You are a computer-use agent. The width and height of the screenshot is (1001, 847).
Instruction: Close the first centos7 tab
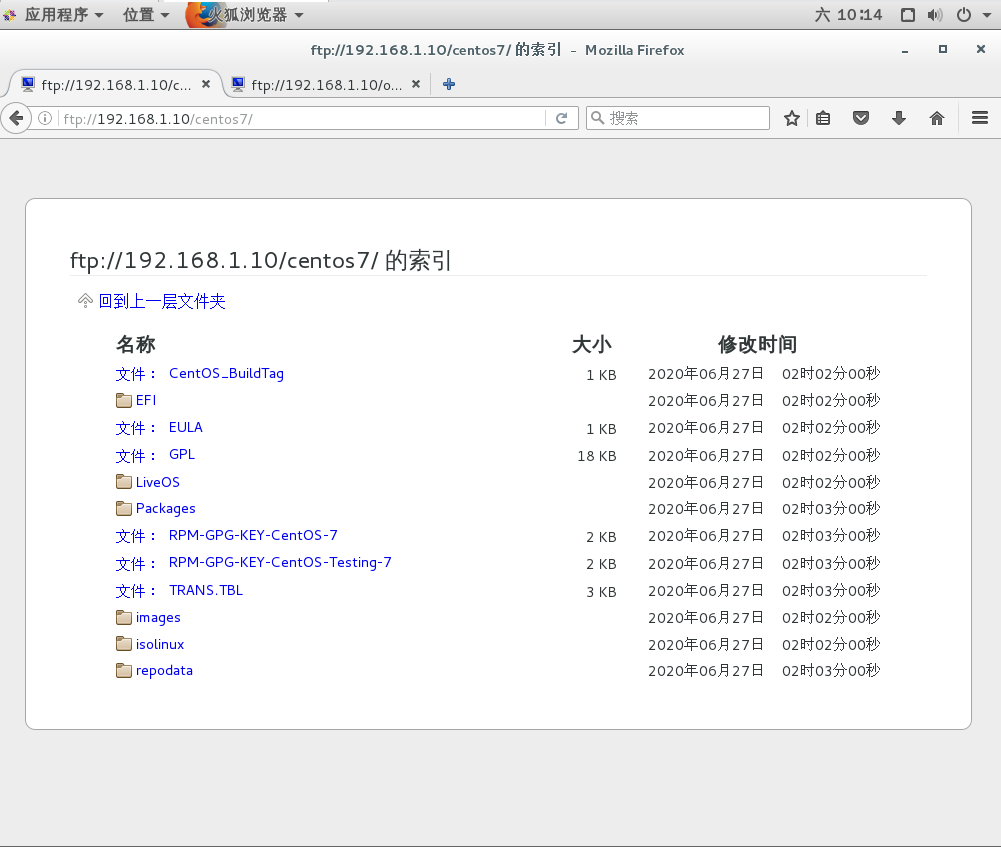(x=206, y=84)
